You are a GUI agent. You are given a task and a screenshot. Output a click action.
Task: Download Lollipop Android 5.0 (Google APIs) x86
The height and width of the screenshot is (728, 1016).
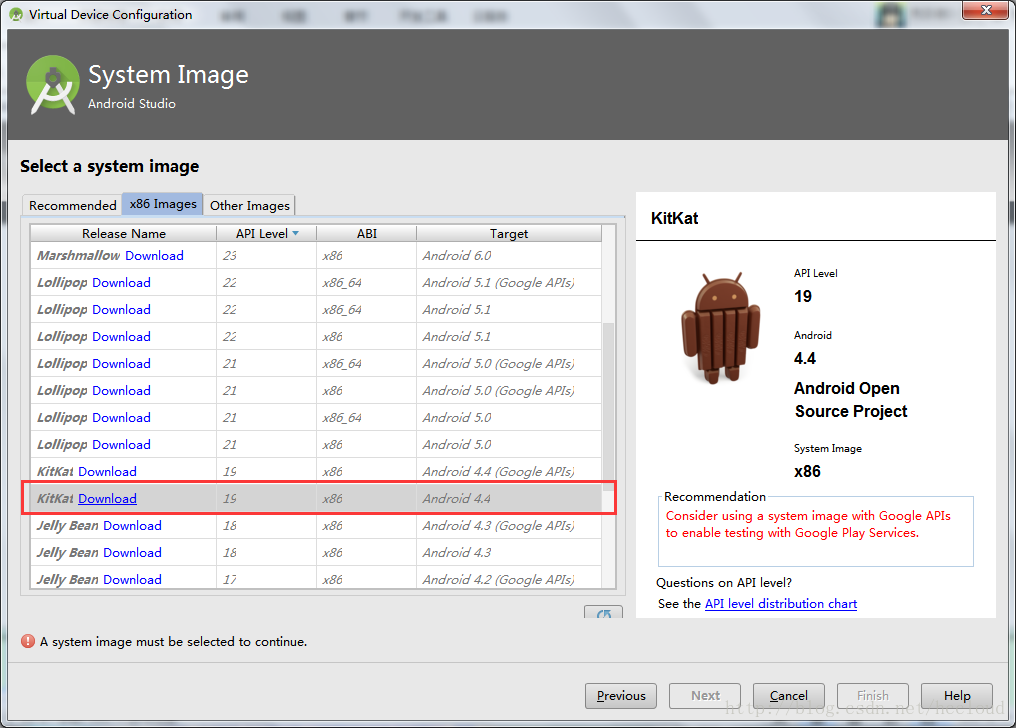pos(121,391)
